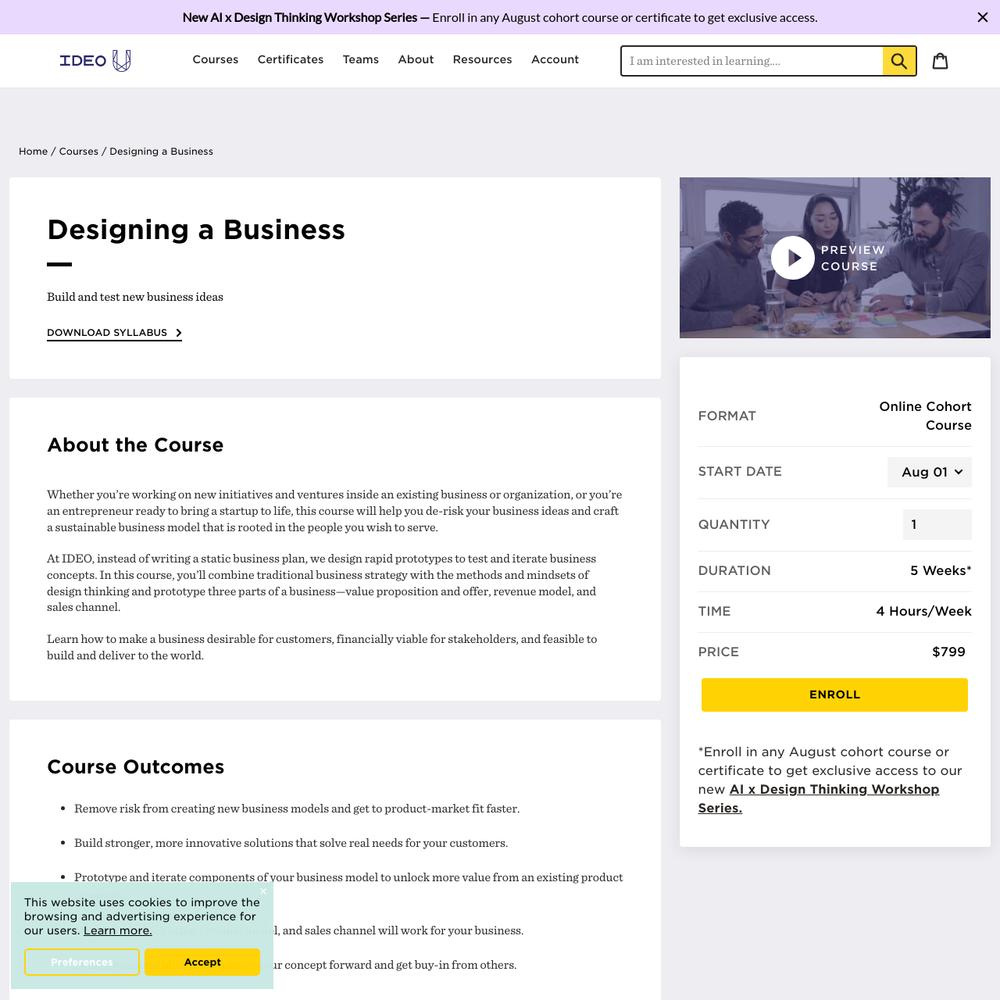This screenshot has width=1000, height=1000.
Task: Click the banner text New AI x Design Thinking Workshop Series
Action: [300, 17]
